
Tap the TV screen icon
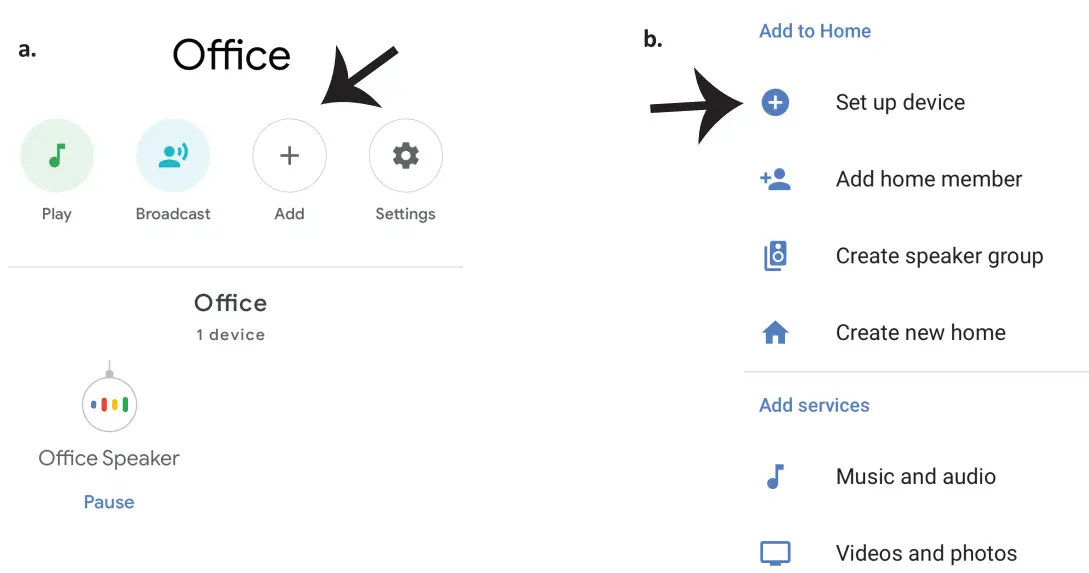pos(775,553)
